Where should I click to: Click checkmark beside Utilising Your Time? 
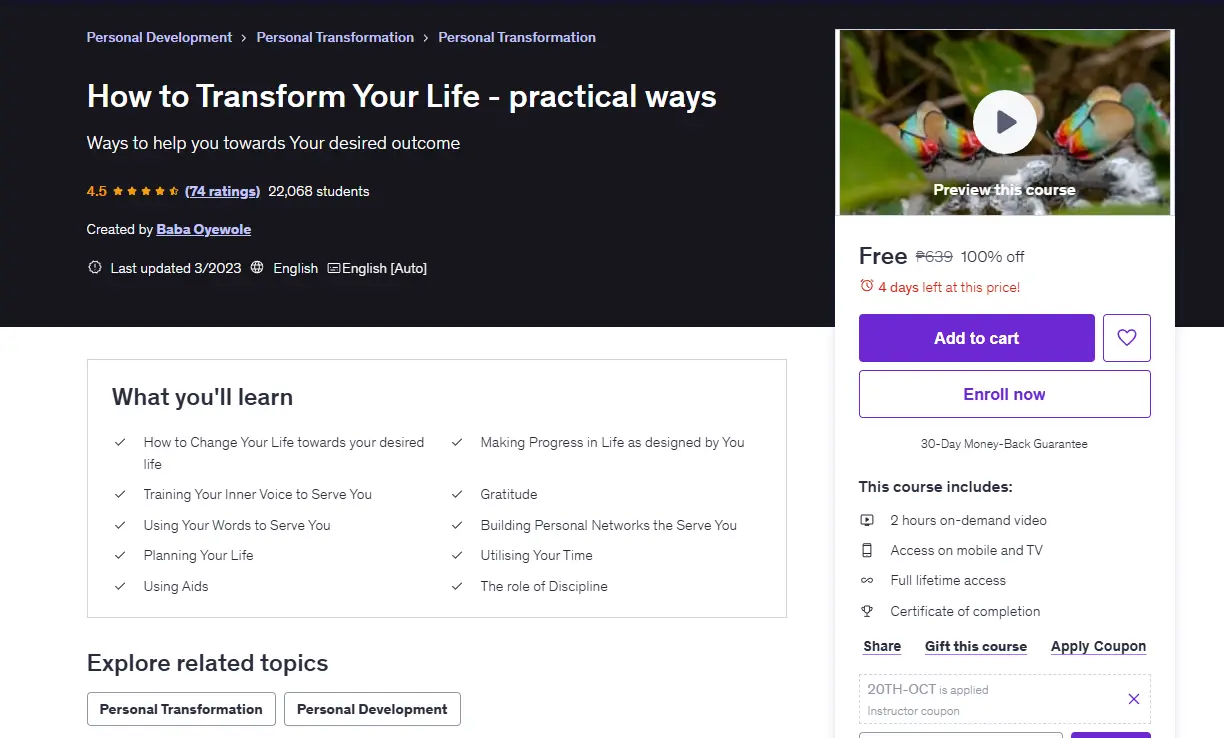pyautogui.click(x=457, y=555)
